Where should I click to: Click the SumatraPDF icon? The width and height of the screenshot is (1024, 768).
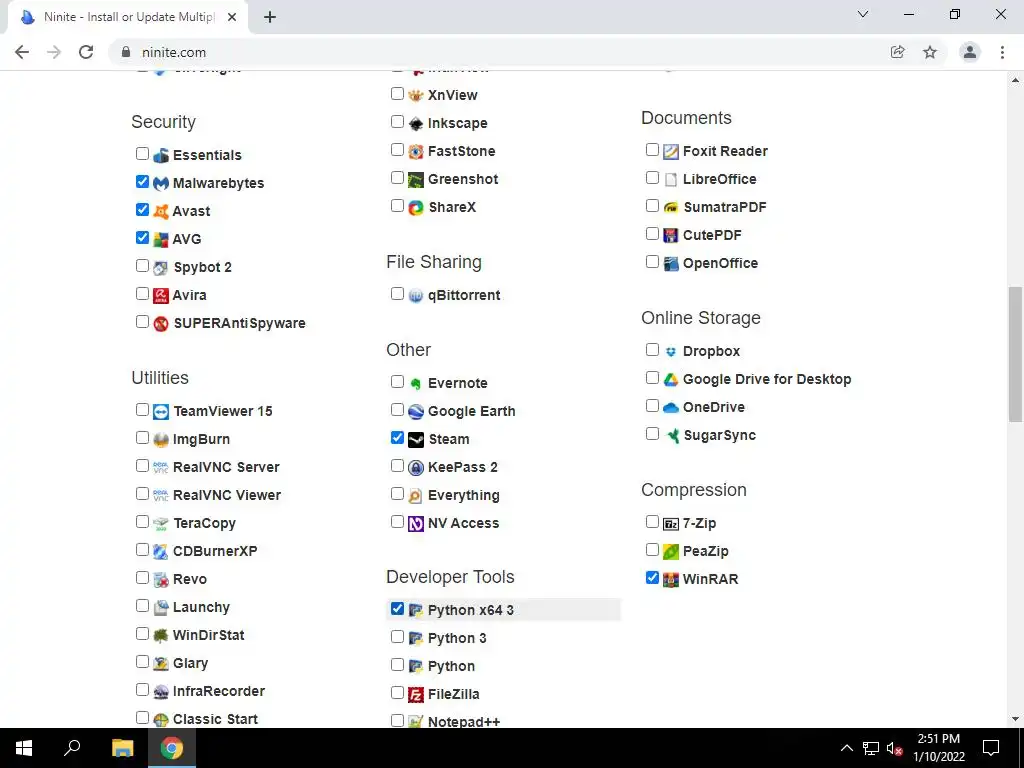pos(671,208)
